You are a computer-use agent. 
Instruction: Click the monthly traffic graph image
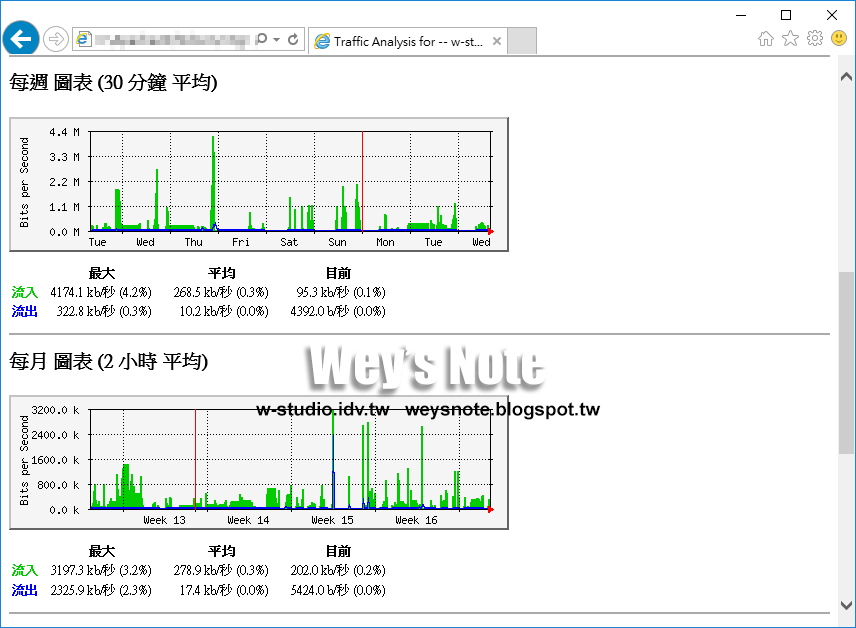click(x=258, y=460)
